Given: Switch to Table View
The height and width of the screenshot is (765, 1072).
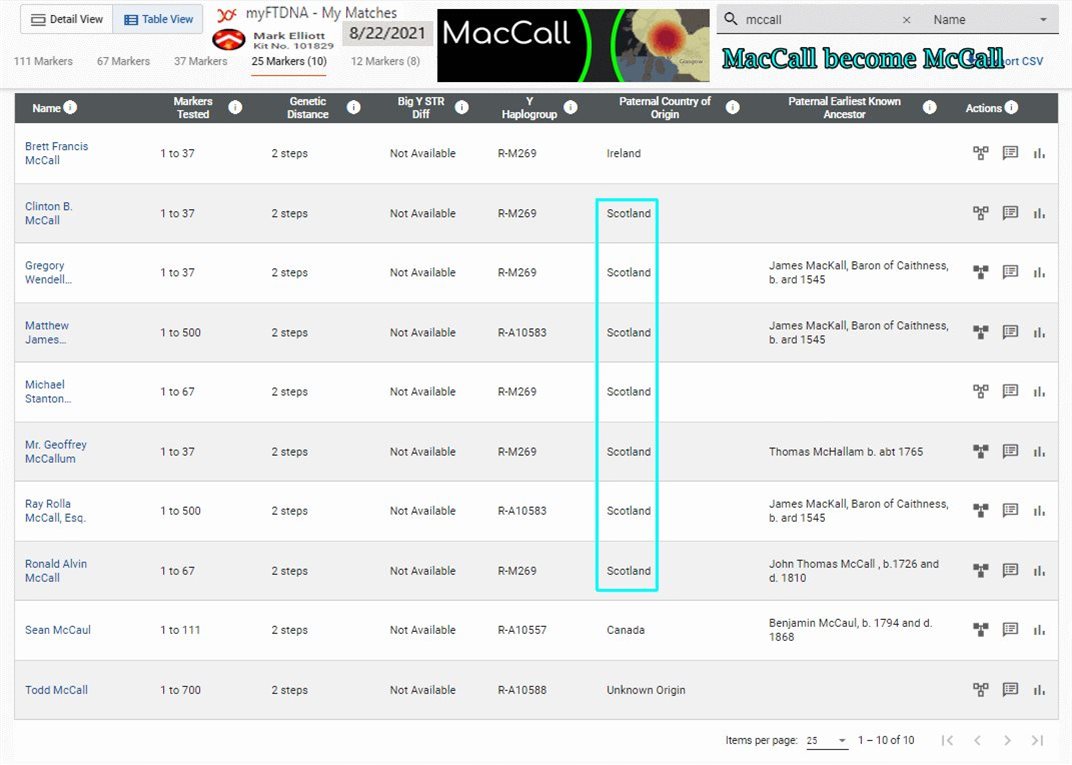Looking at the screenshot, I should (157, 19).
